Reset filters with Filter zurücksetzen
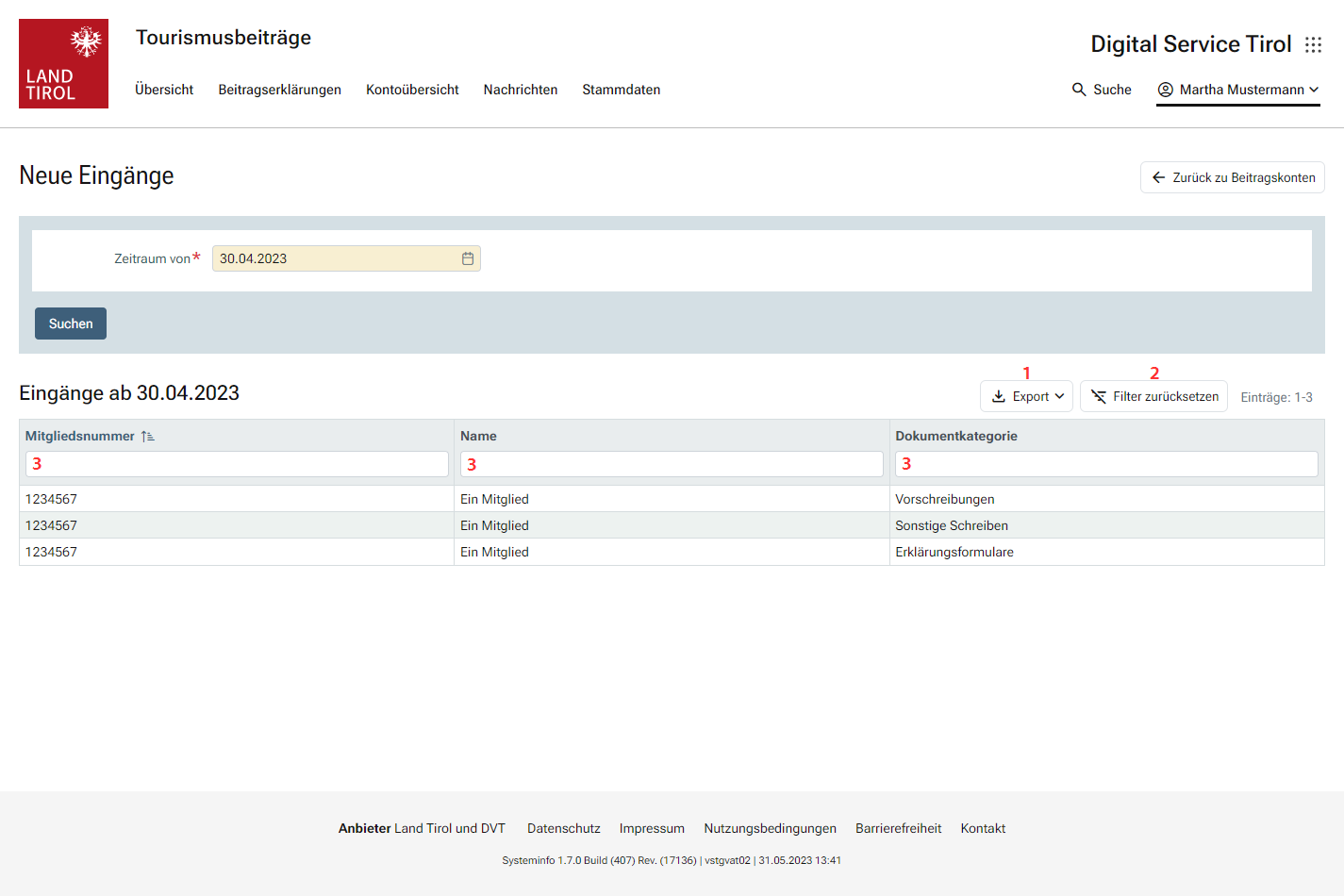This screenshot has height=896, width=1344. [1153, 397]
